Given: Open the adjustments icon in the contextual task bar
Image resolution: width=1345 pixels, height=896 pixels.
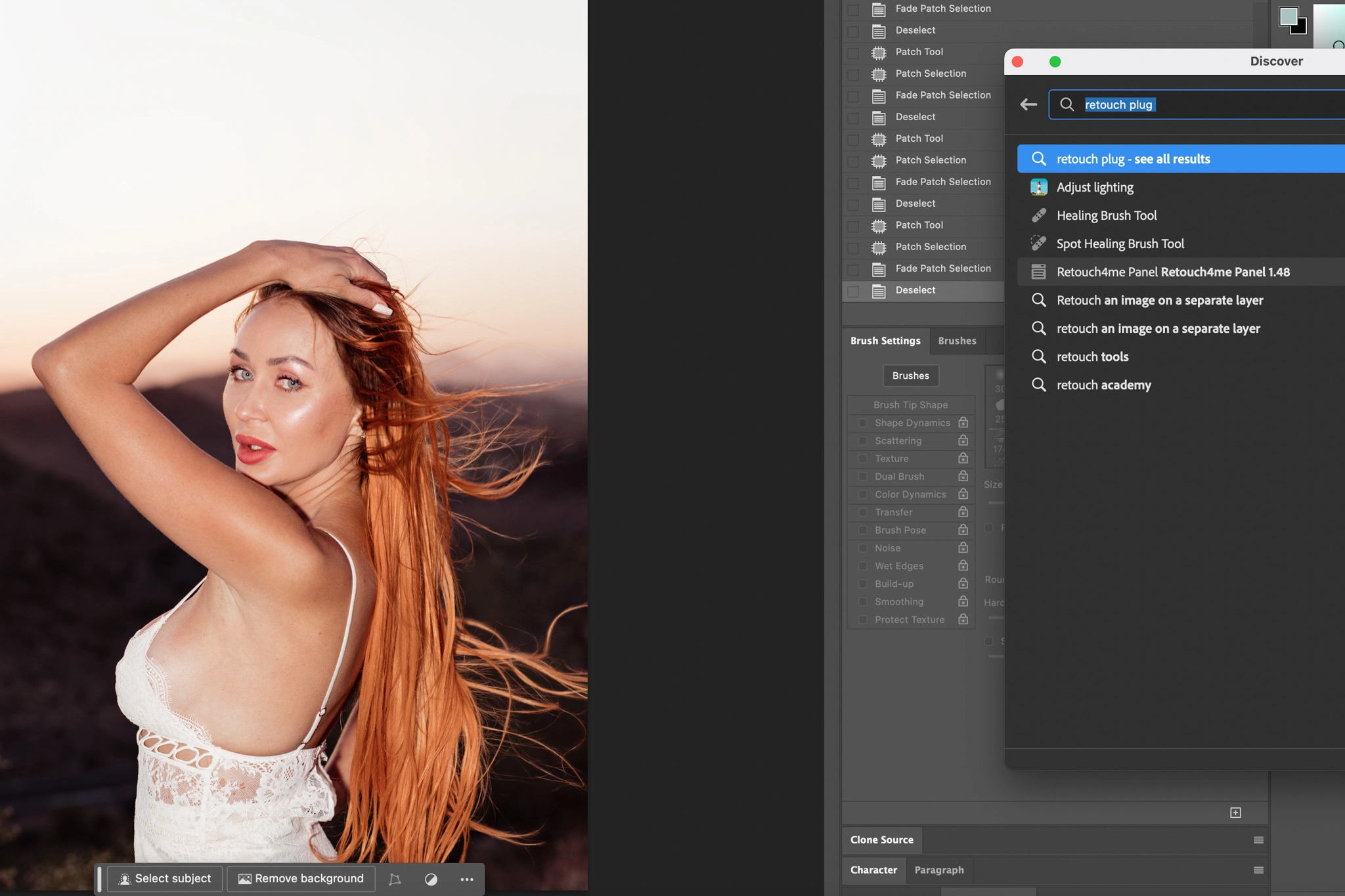Looking at the screenshot, I should pyautogui.click(x=430, y=879).
